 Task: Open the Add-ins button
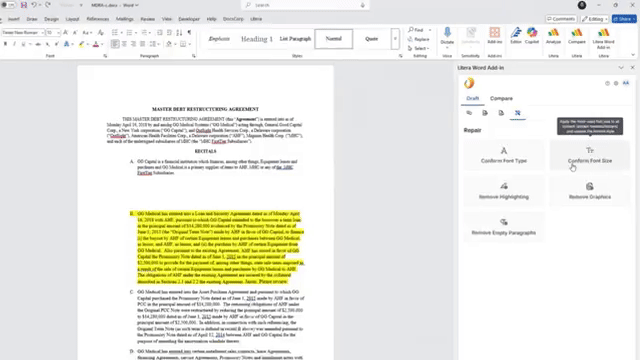[495, 36]
